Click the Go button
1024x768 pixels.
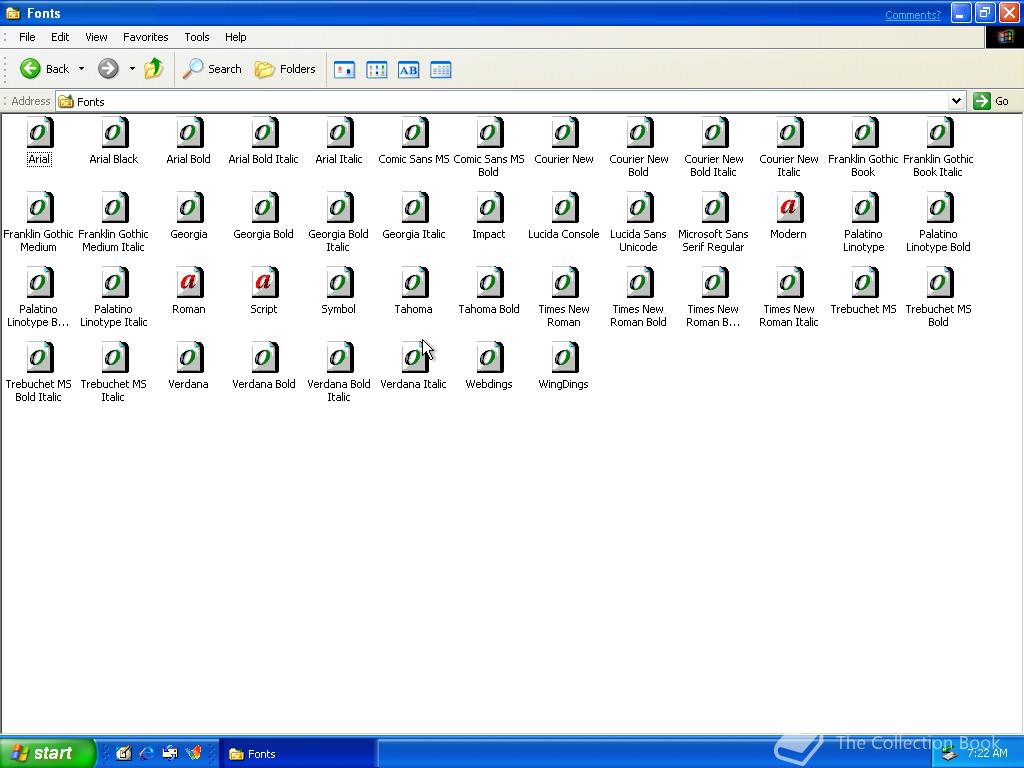[x=991, y=101]
